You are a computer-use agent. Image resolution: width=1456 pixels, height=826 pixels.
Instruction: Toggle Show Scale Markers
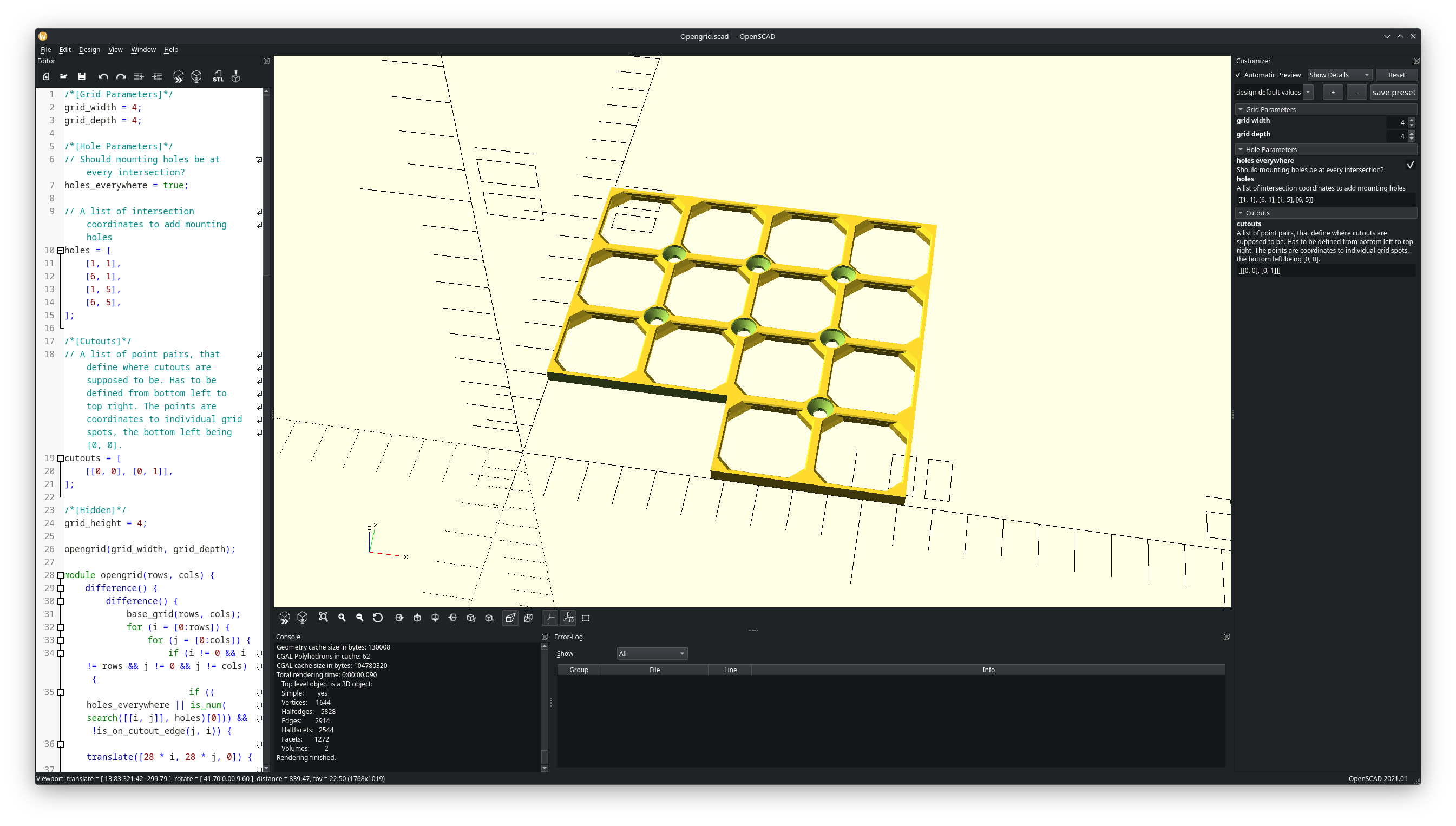tap(568, 618)
